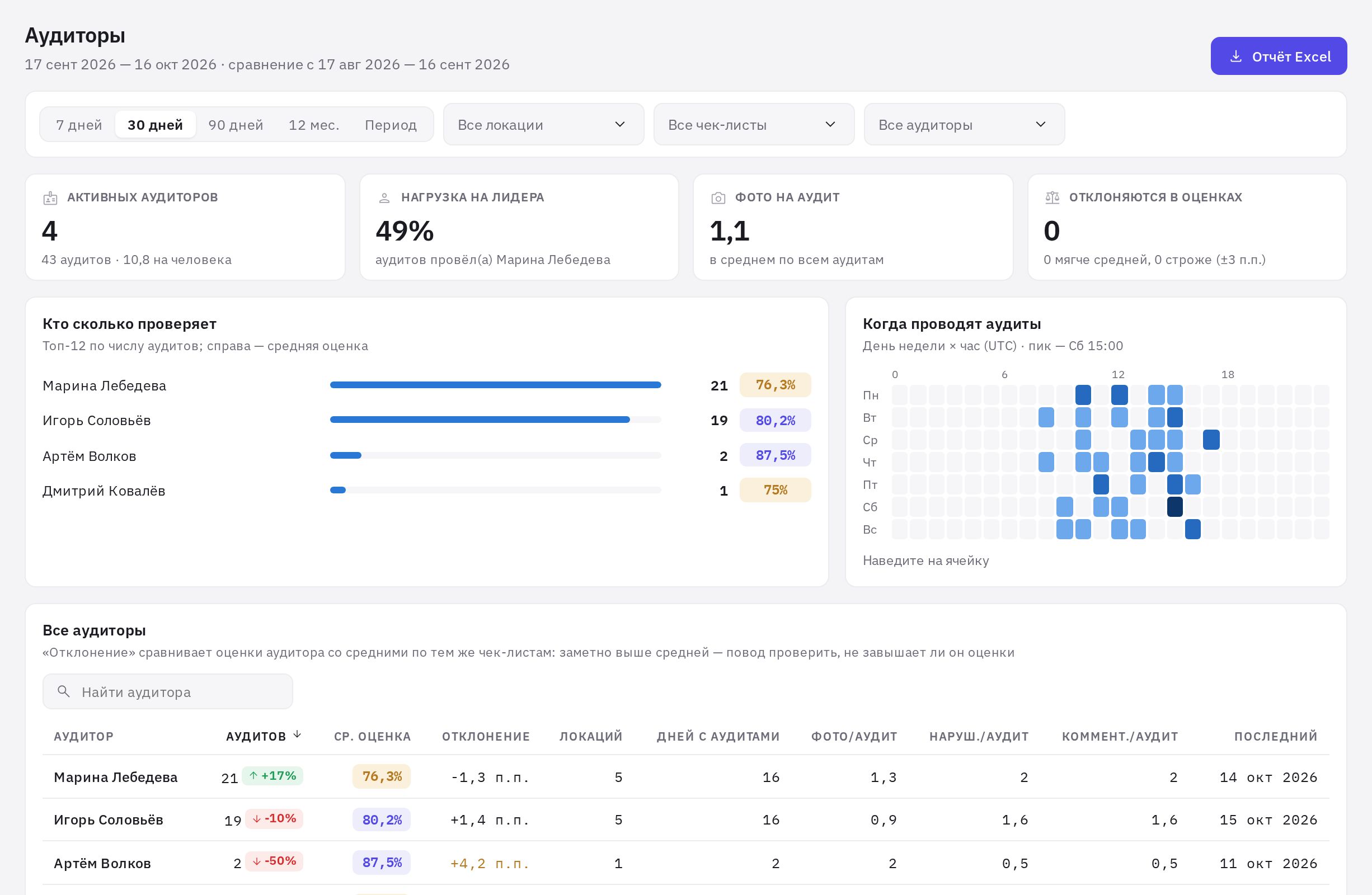The image size is (1372, 895).
Task: Click the 15 окт 2026 last audit date
Action: click(1268, 819)
